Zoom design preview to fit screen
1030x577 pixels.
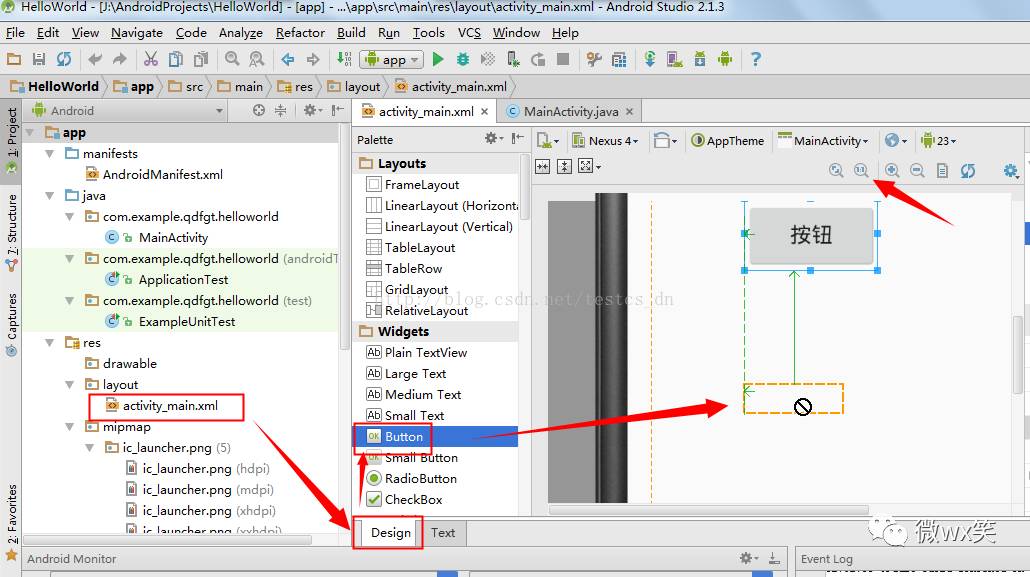pyautogui.click(x=836, y=171)
